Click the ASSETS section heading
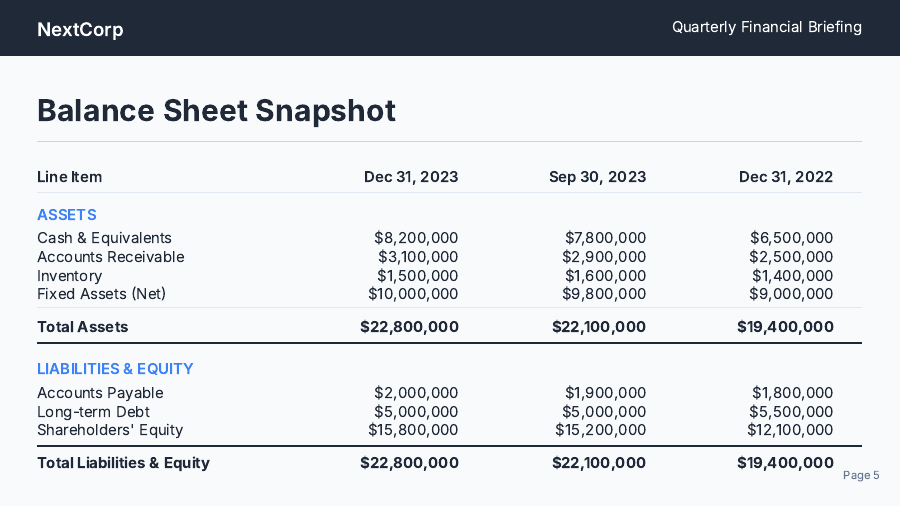This screenshot has height=507, width=900. pyautogui.click(x=66, y=215)
